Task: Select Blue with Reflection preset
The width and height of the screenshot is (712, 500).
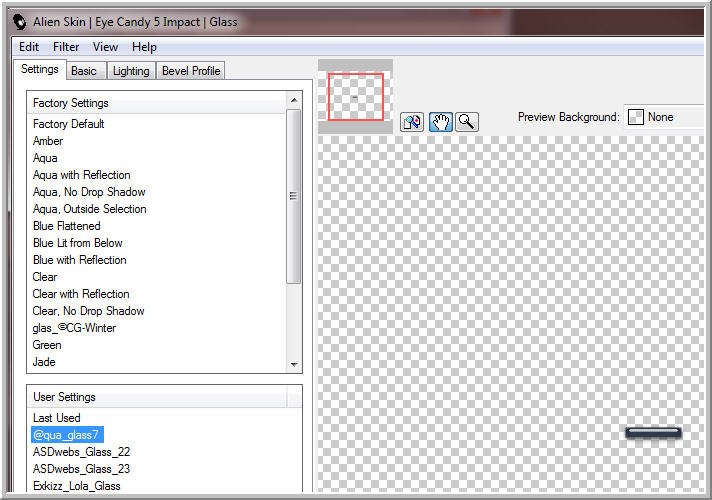Action: (80, 260)
